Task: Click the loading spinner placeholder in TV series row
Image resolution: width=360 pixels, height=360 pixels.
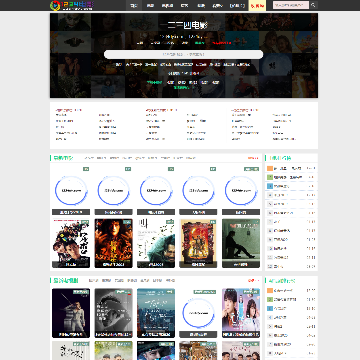Action: (x=198, y=313)
